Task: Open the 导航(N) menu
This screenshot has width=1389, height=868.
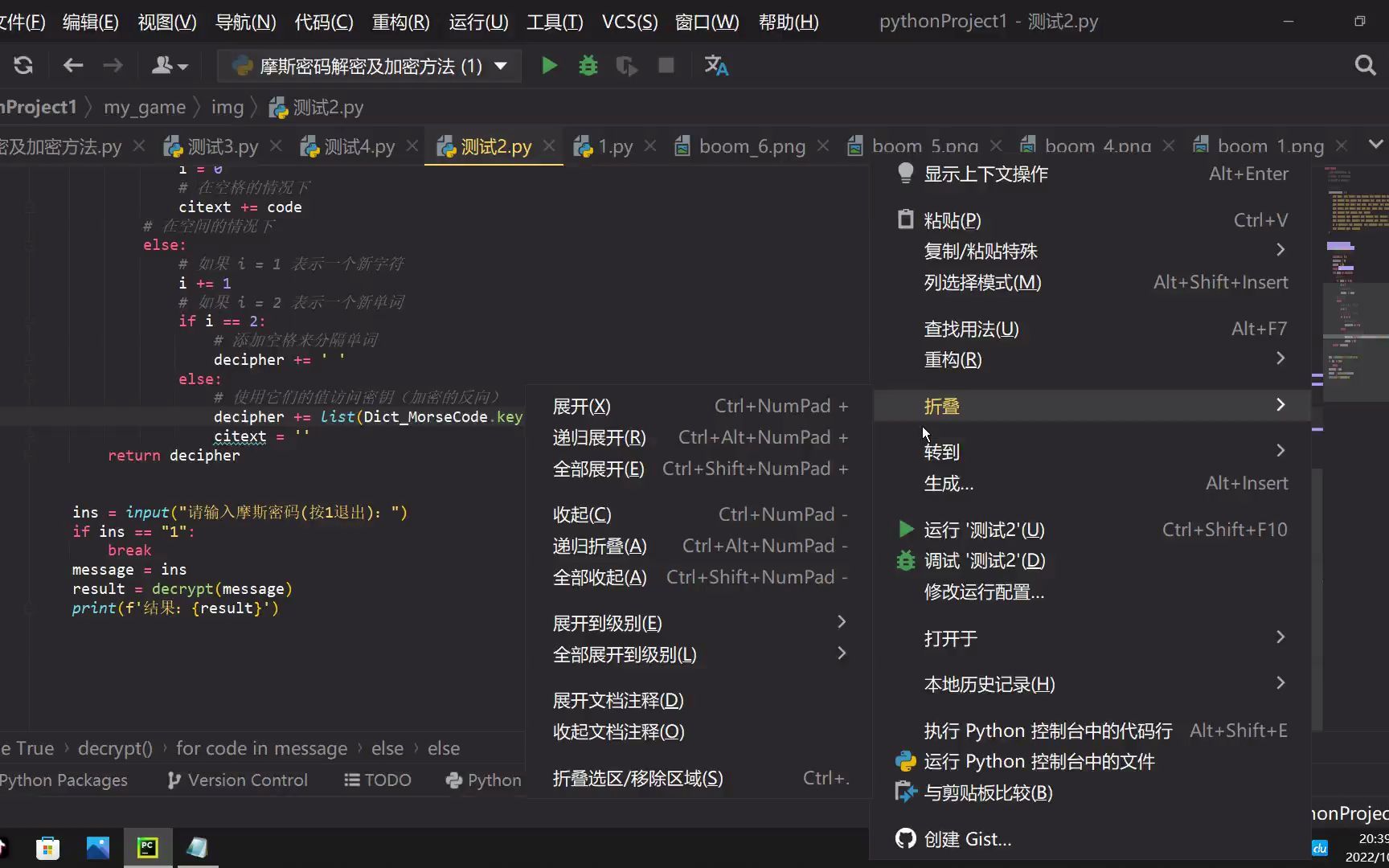Action: (x=245, y=22)
